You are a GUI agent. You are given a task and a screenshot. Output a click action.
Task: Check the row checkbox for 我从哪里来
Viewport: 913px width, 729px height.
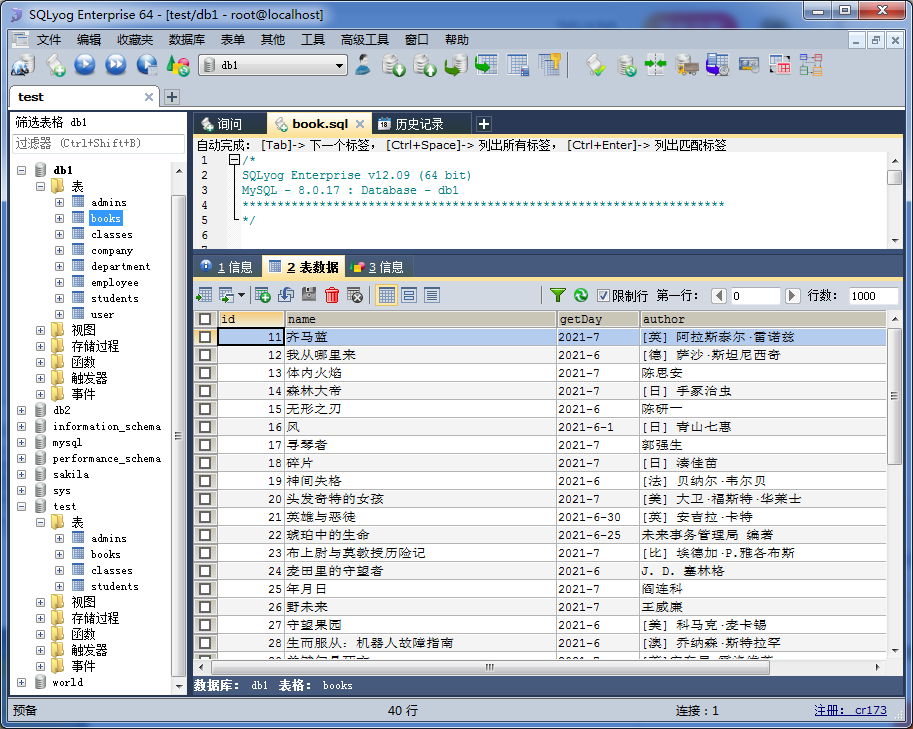coord(205,355)
